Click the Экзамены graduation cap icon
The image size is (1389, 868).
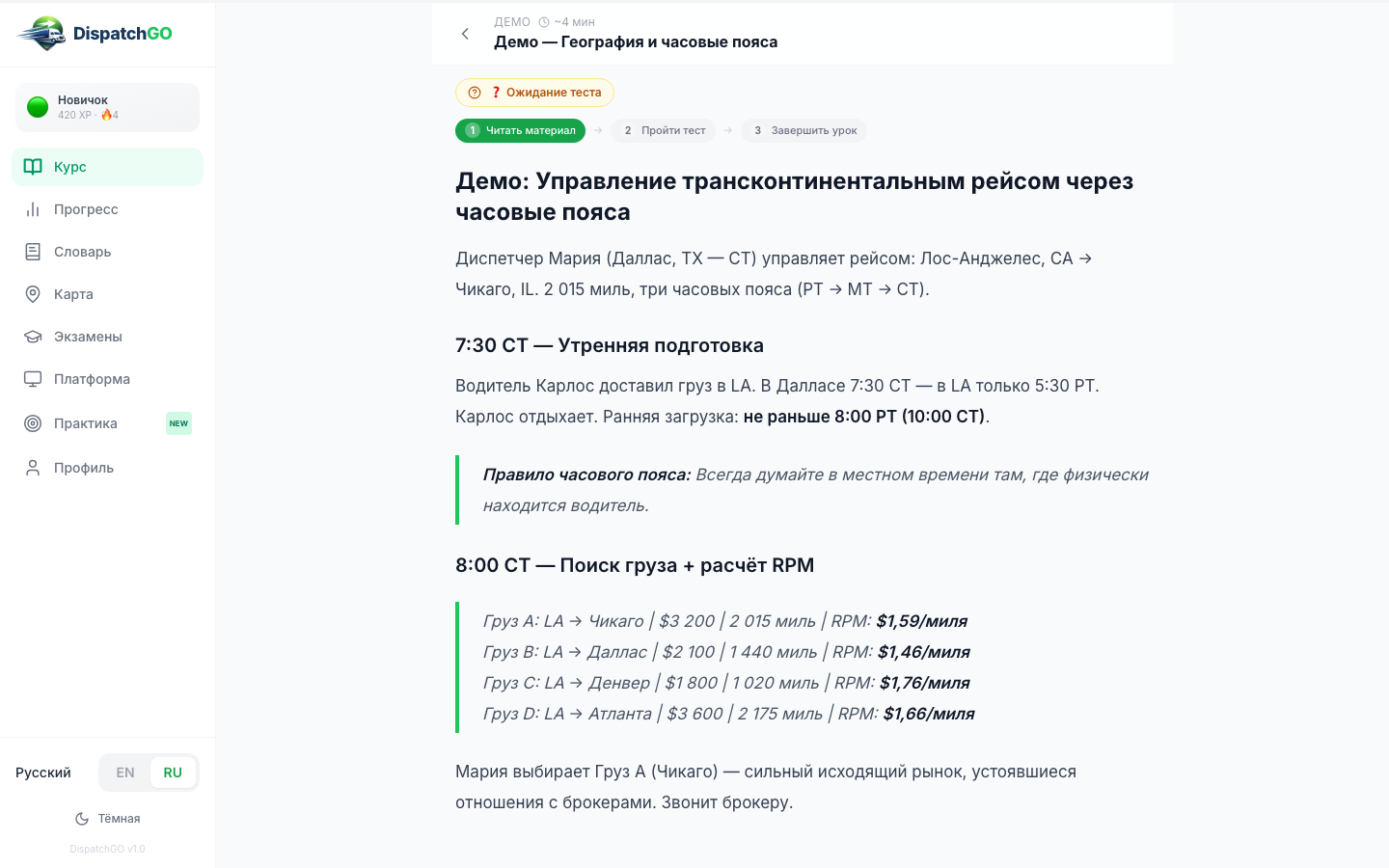click(33, 337)
